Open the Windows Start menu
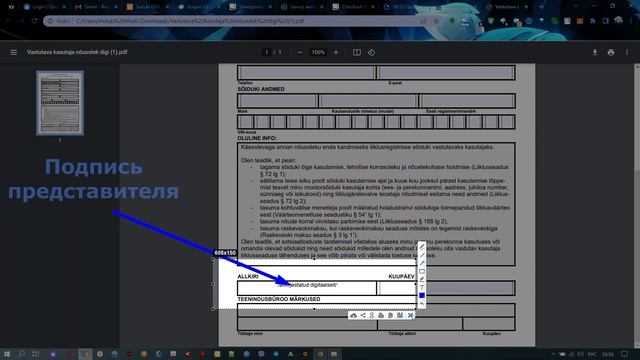Screen dimensions: 640x360 (x=7, y=354)
